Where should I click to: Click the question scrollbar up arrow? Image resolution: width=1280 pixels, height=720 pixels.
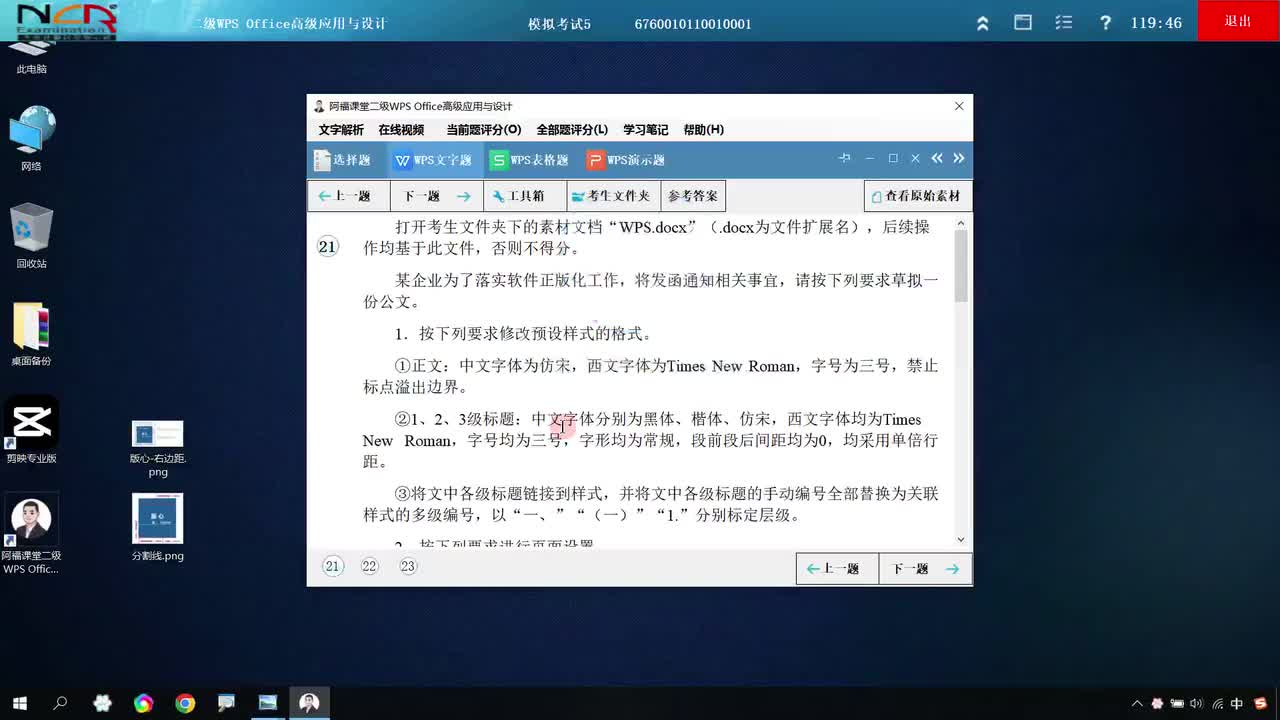[961, 224]
